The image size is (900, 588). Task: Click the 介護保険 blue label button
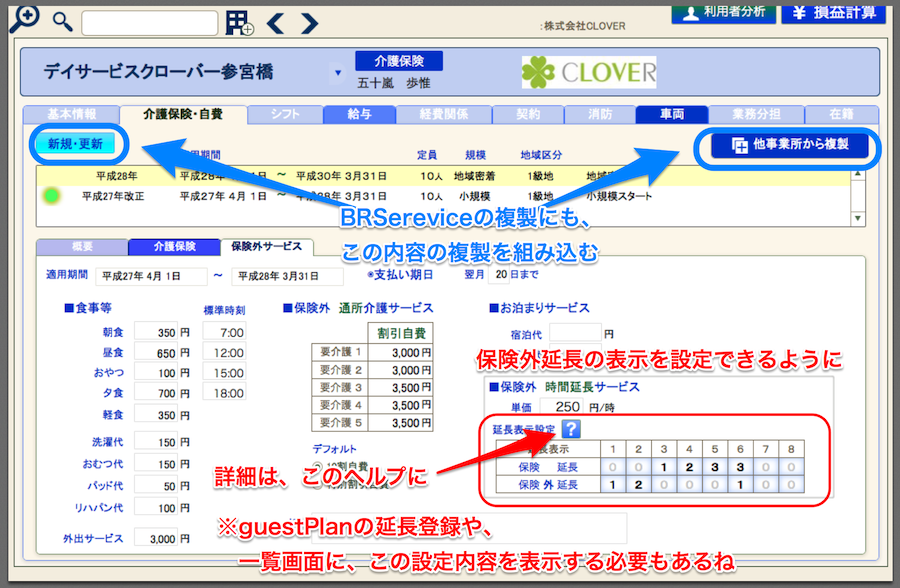pyautogui.click(x=399, y=61)
